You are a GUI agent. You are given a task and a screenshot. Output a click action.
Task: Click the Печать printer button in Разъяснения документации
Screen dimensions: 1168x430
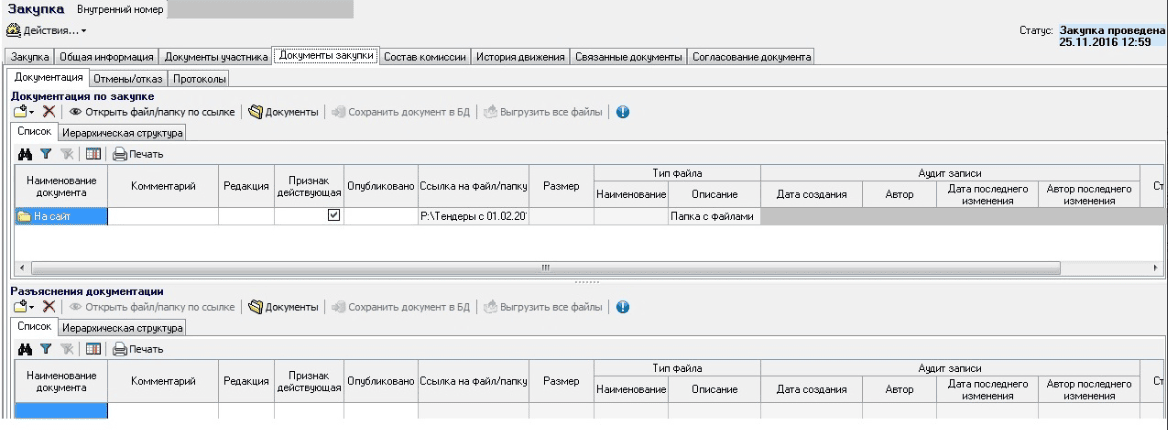coord(137,349)
